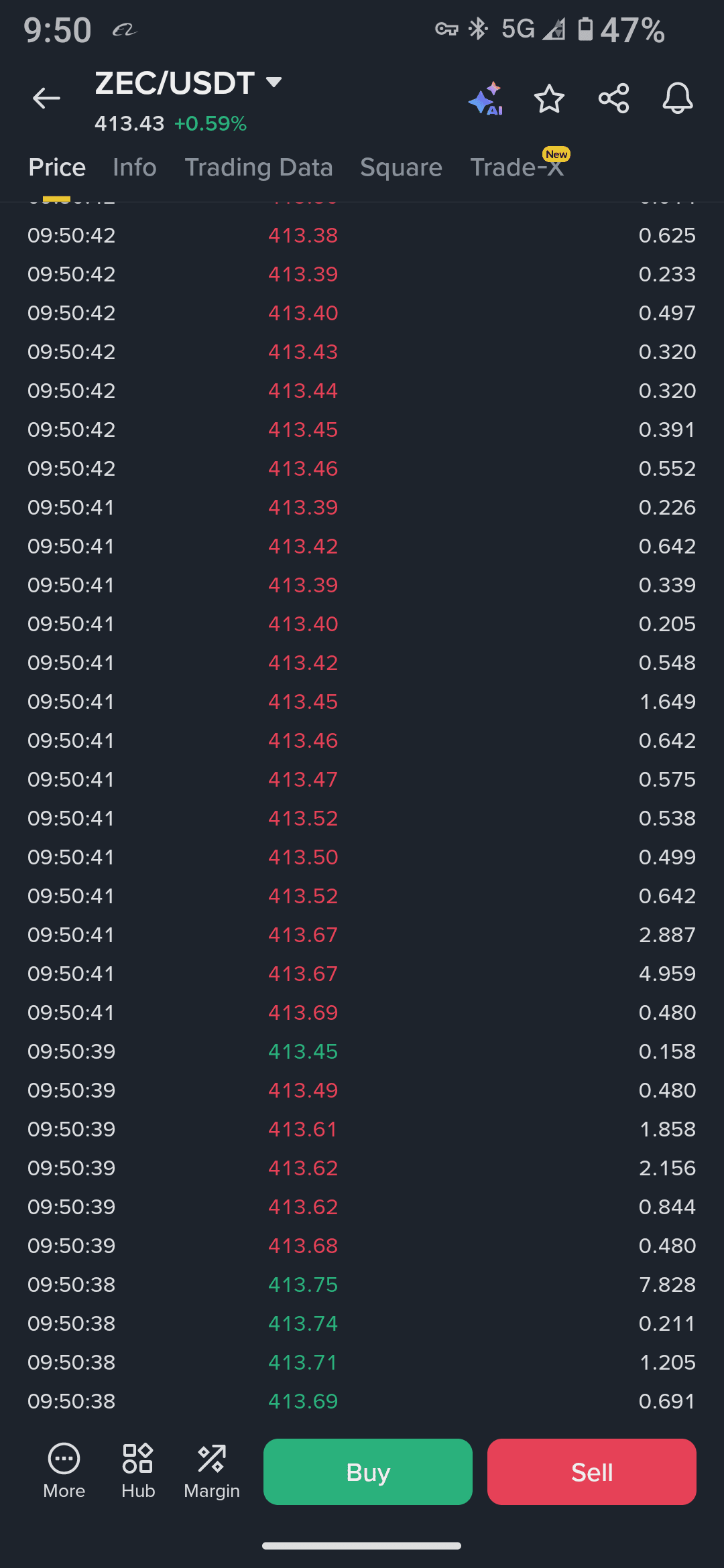Open price alert bell icon
Screen dimensions: 724x1568
click(678, 99)
